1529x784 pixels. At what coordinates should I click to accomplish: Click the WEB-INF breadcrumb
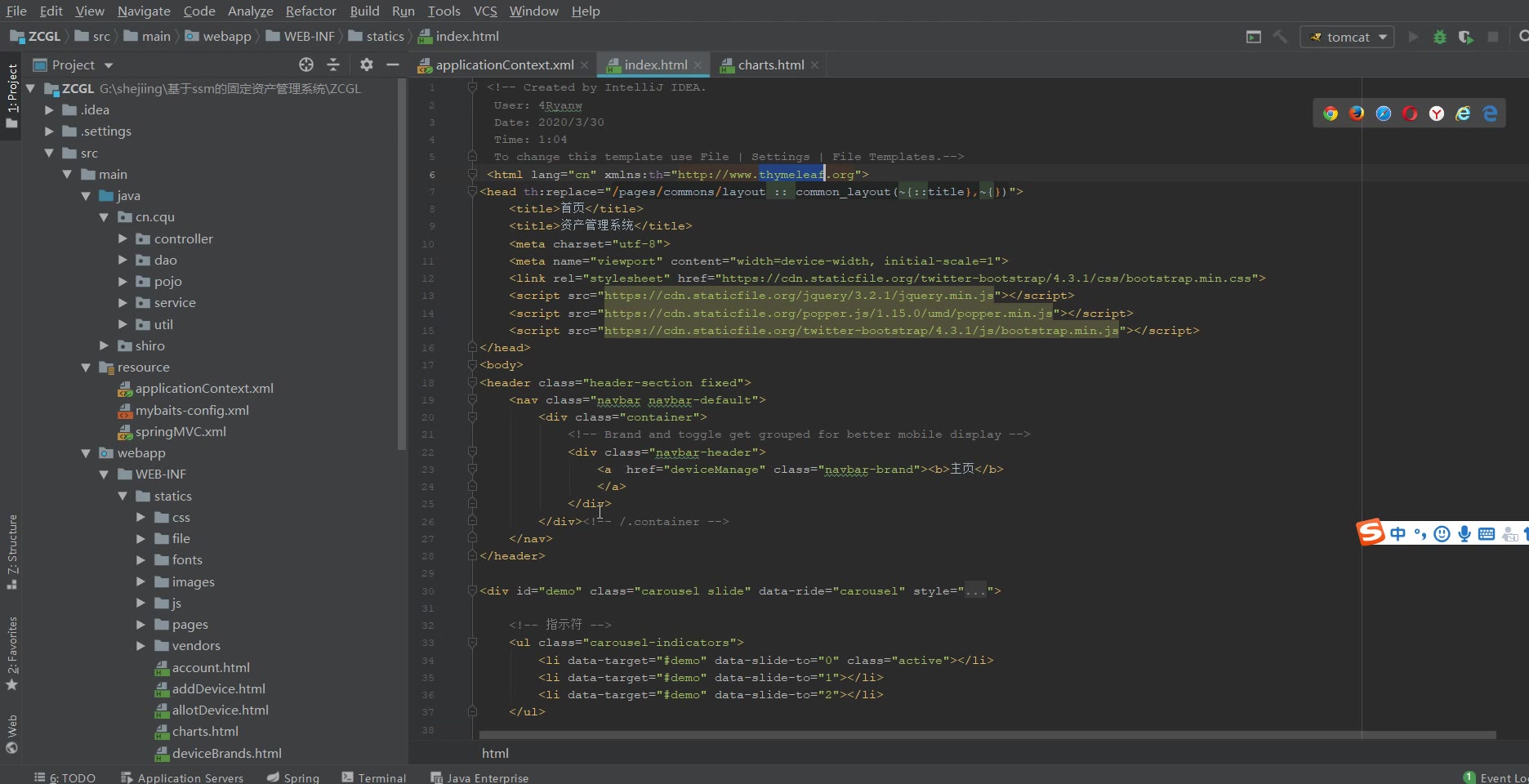(x=308, y=37)
